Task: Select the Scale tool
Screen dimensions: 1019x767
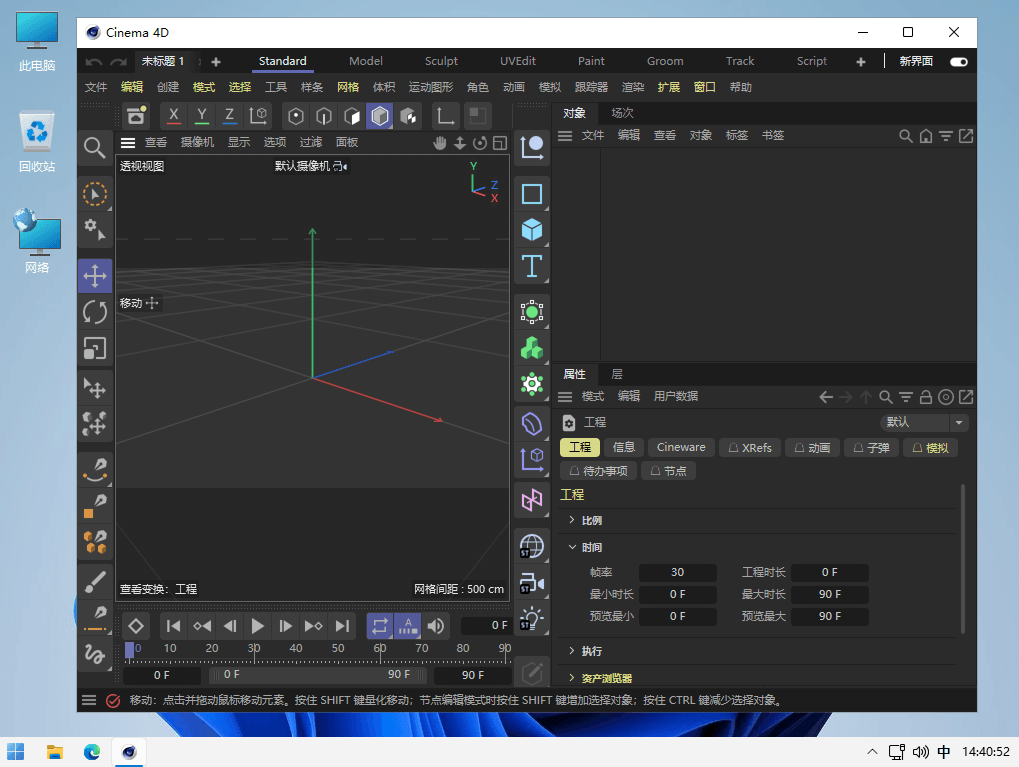Action: click(95, 348)
